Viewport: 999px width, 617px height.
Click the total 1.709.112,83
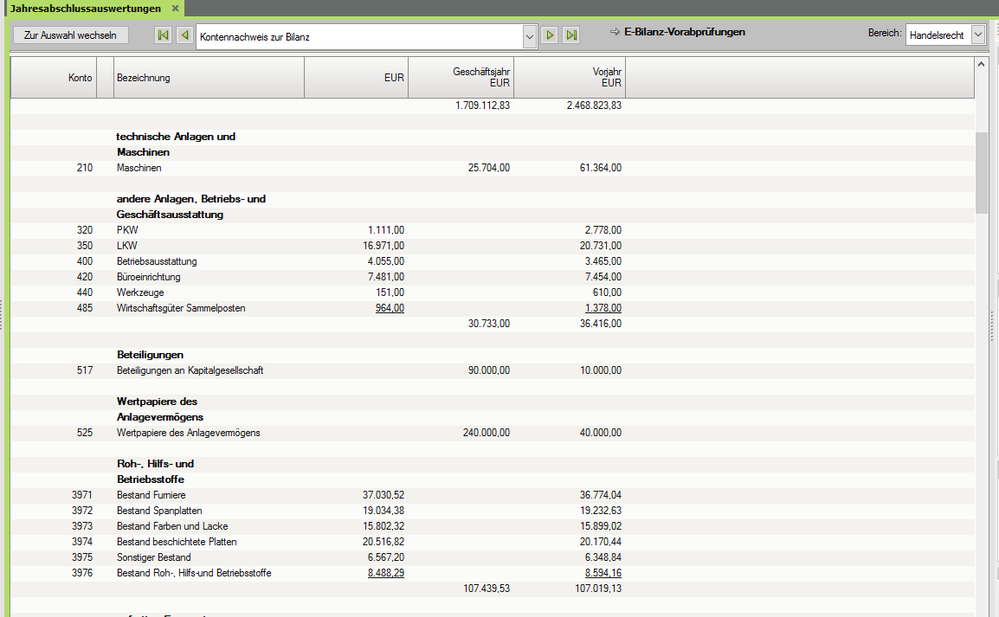coord(482,105)
